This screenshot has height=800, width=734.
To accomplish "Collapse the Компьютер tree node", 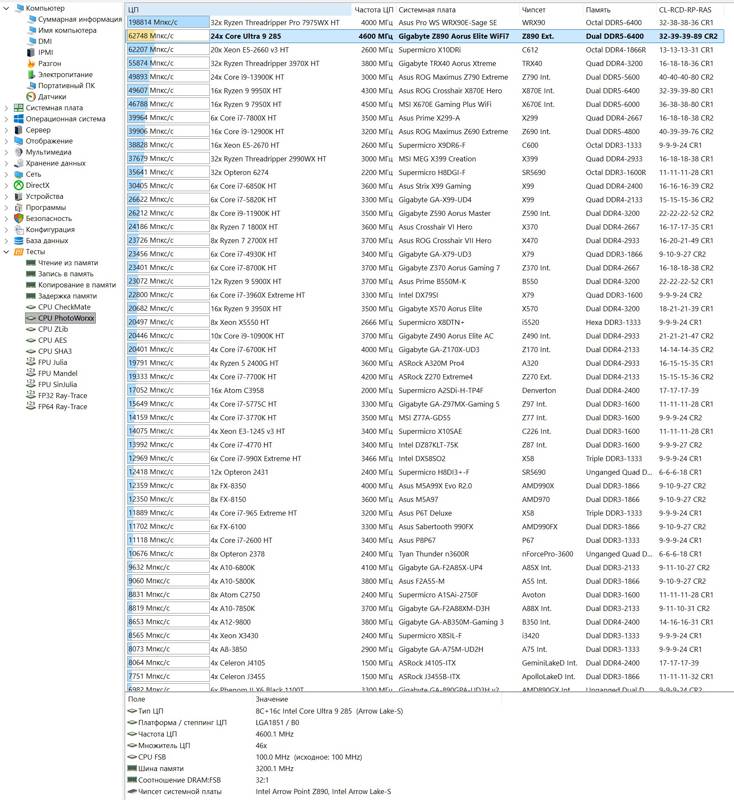I will pos(6,8).
